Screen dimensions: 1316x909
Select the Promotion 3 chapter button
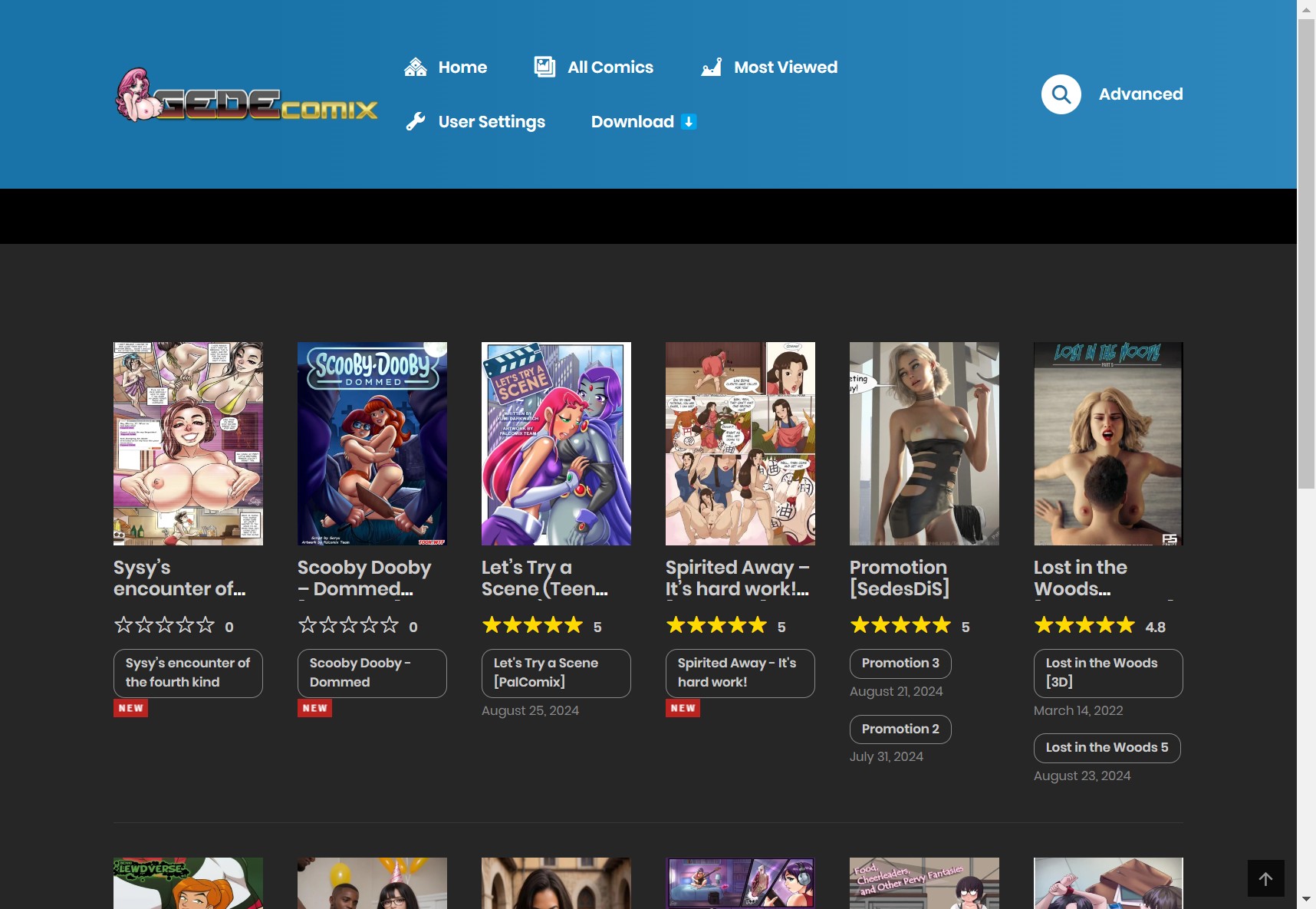pos(900,664)
